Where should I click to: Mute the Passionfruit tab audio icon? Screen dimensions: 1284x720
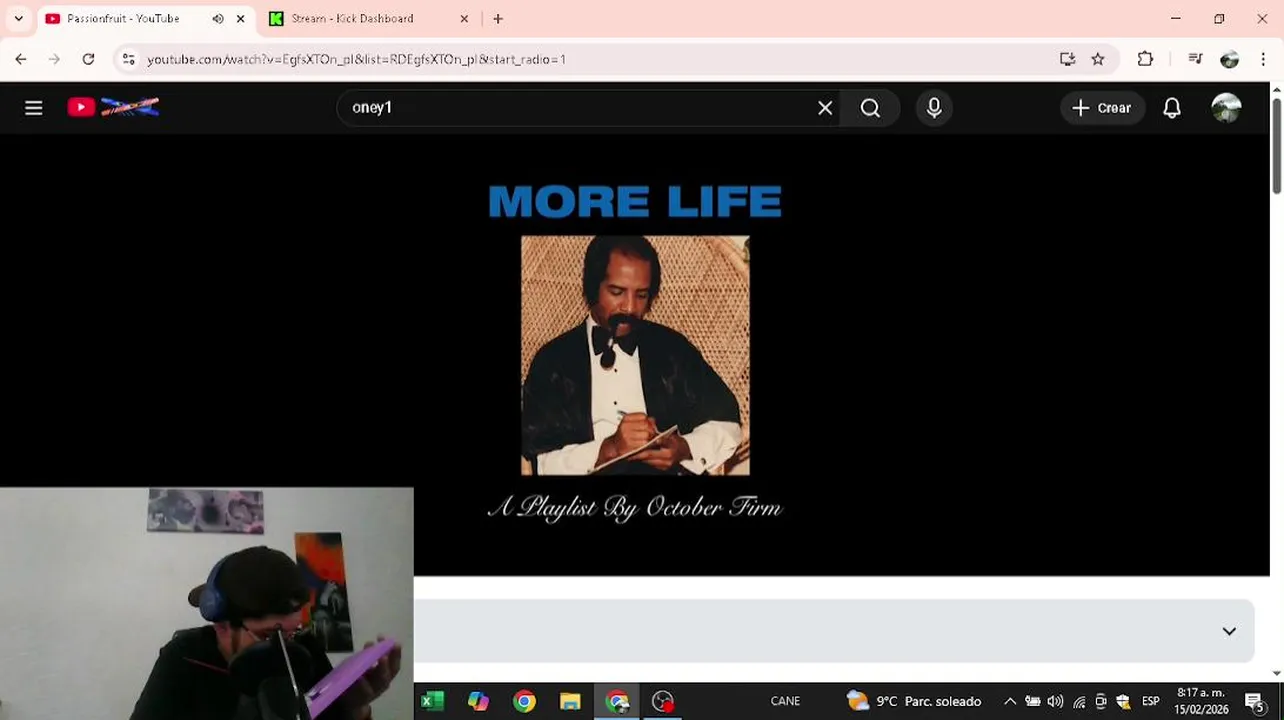[218, 18]
